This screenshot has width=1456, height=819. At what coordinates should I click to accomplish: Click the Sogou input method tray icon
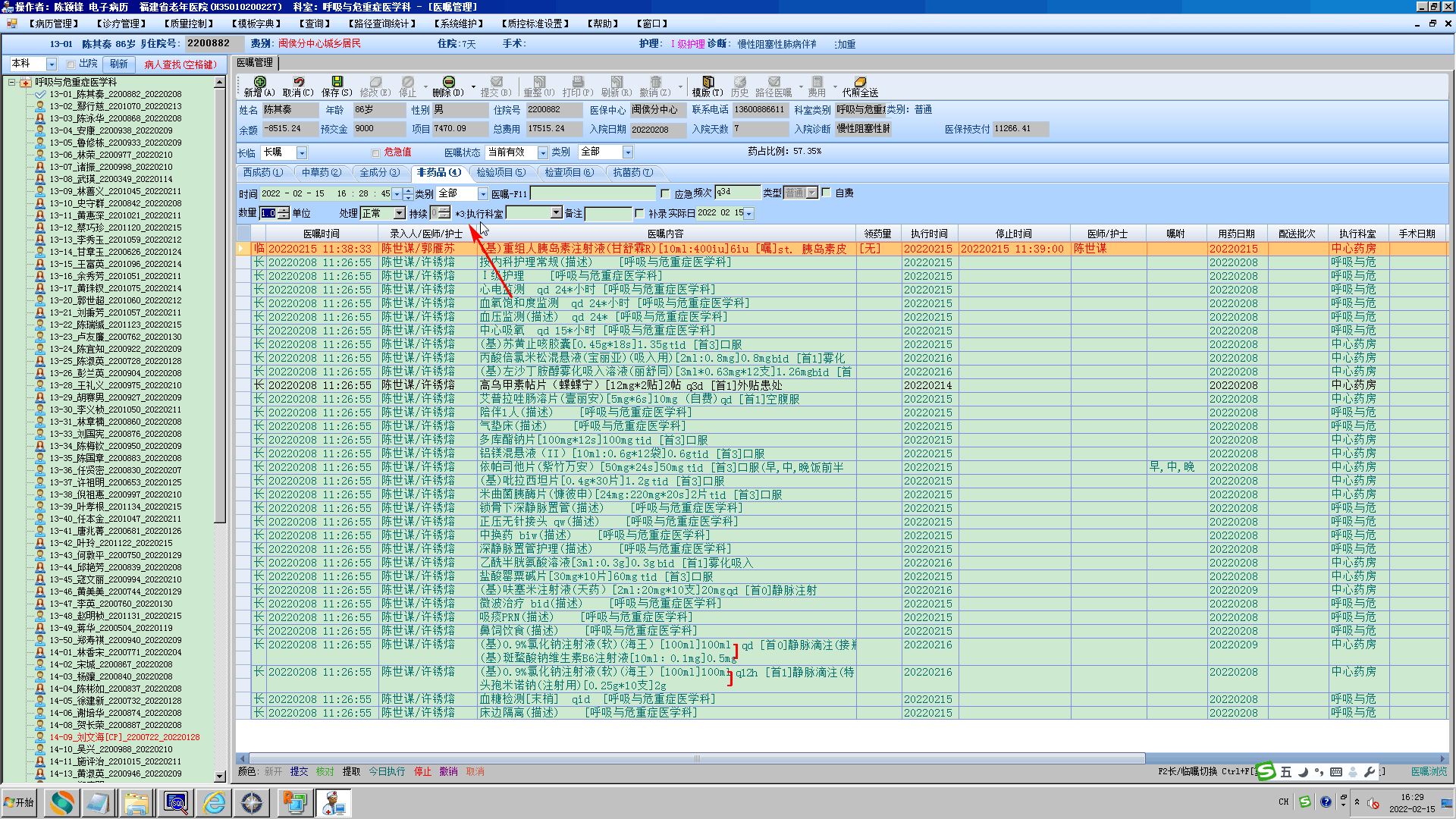click(1304, 802)
